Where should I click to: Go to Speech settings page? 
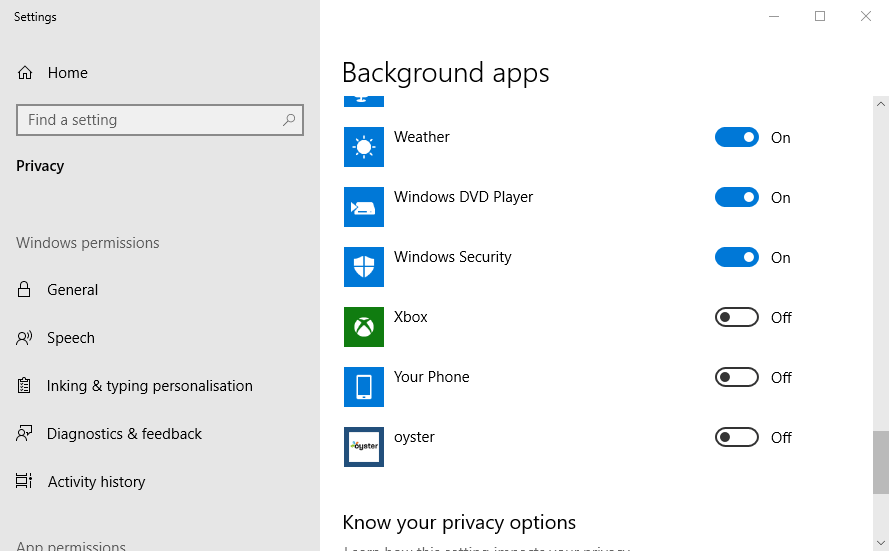70,338
